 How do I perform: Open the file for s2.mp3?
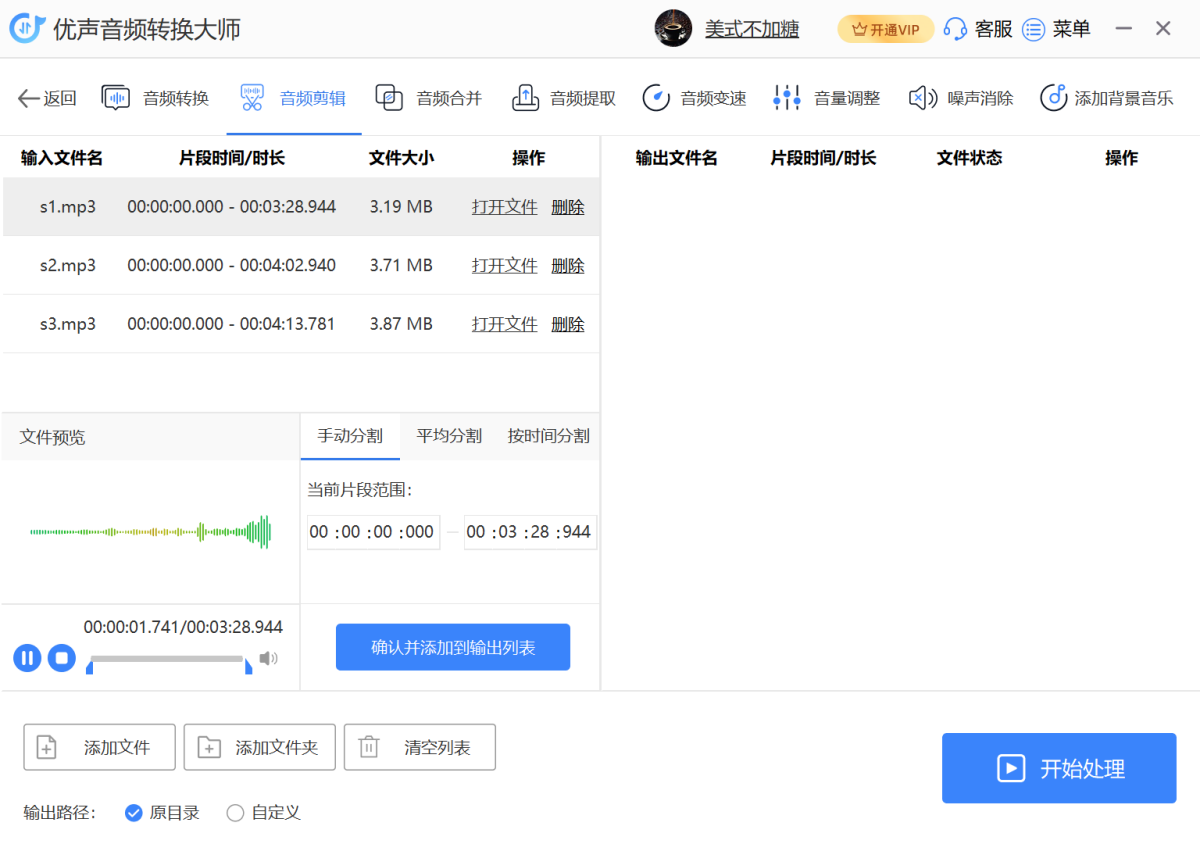(x=504, y=265)
